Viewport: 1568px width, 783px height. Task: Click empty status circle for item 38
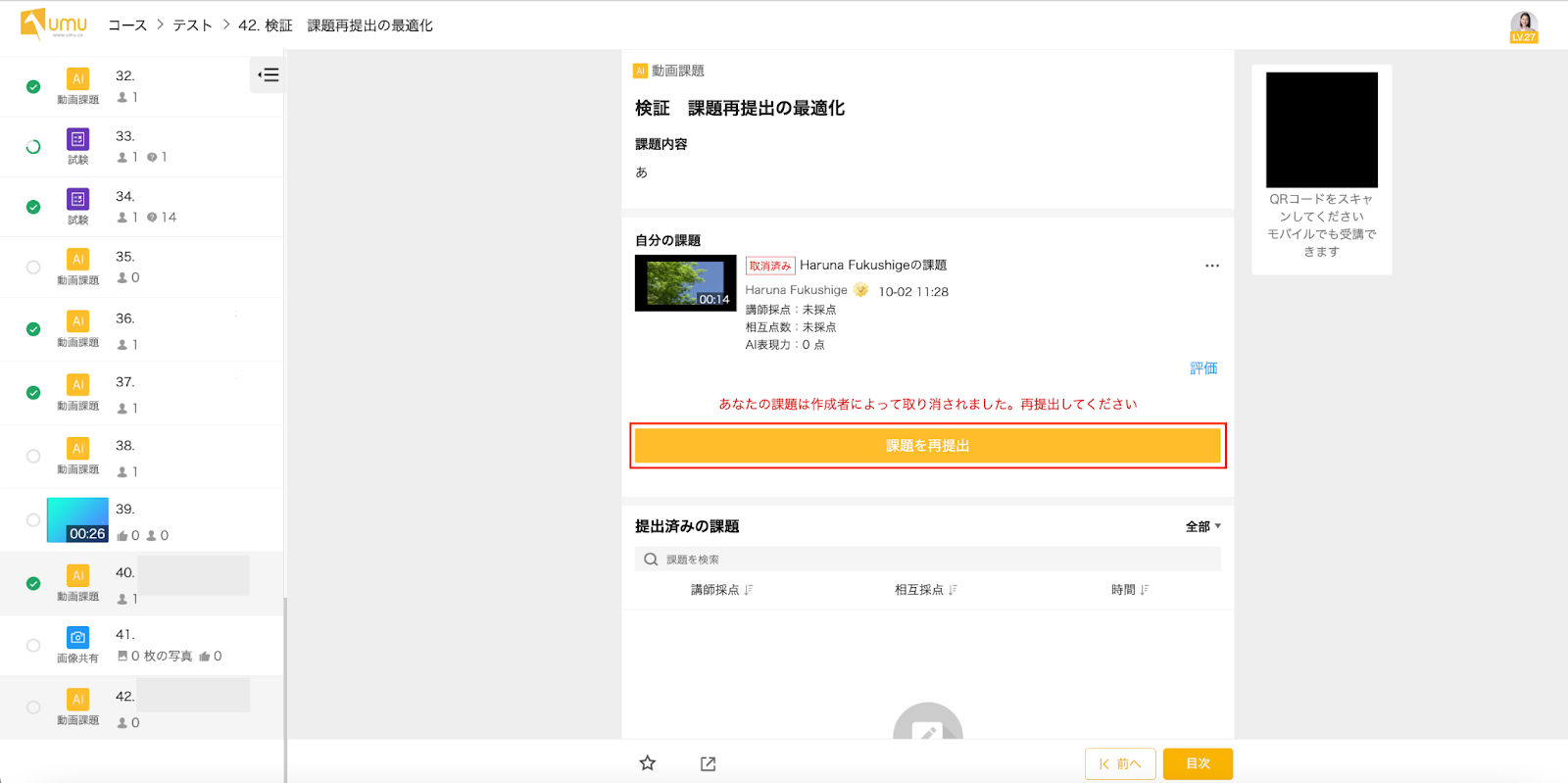[x=33, y=457]
